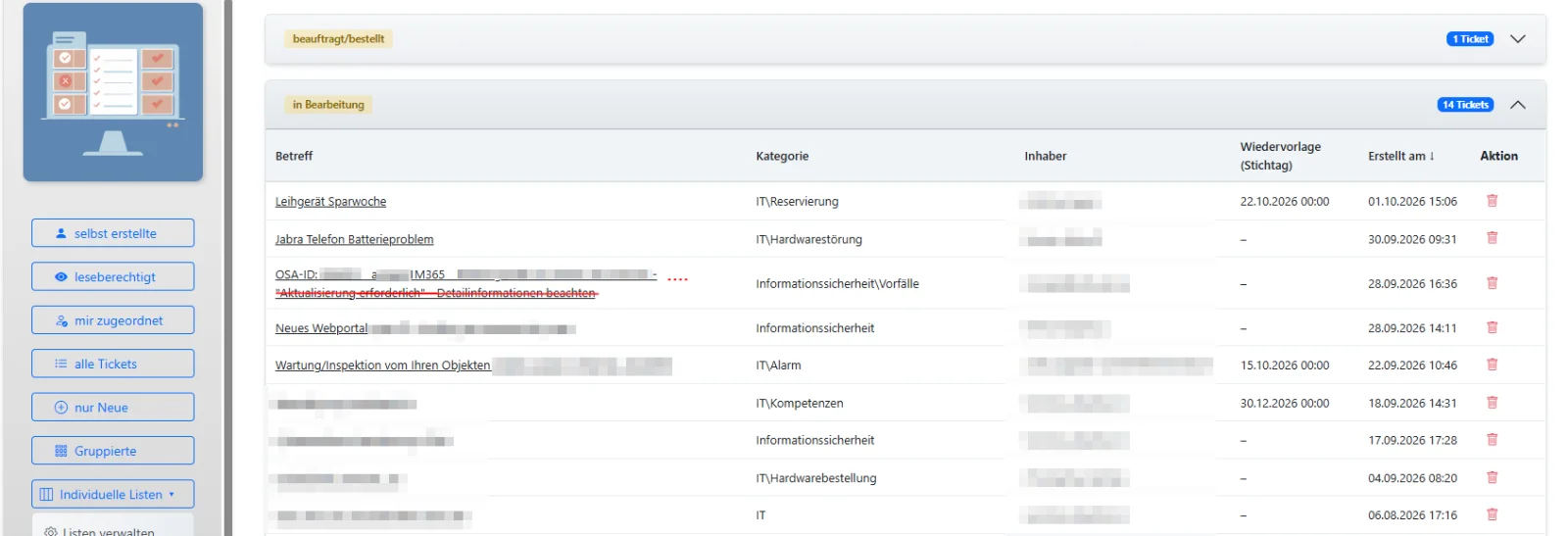The height and width of the screenshot is (536, 1568).
Task: Delete the IT\Hardwarebestellung ticket
Action: pyautogui.click(x=1492, y=477)
